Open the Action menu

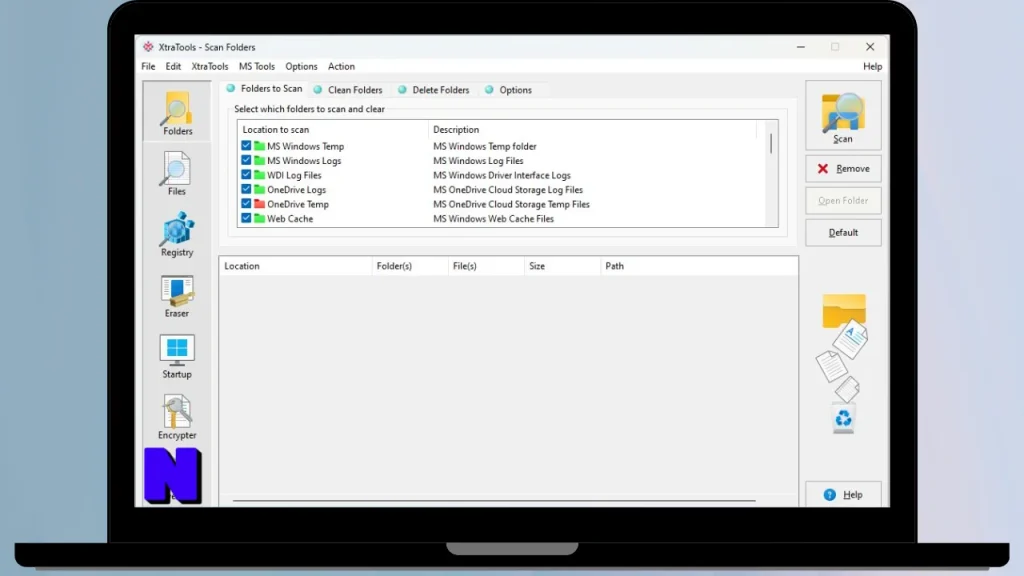pos(341,67)
